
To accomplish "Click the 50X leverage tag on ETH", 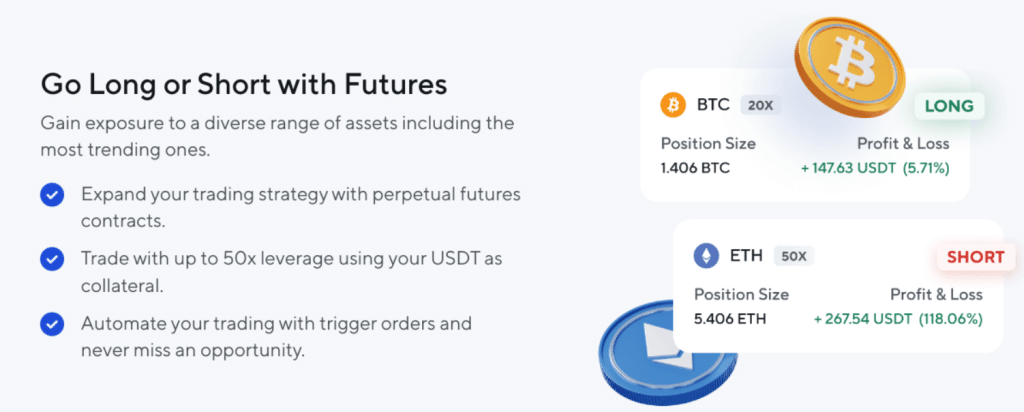I will point(795,256).
